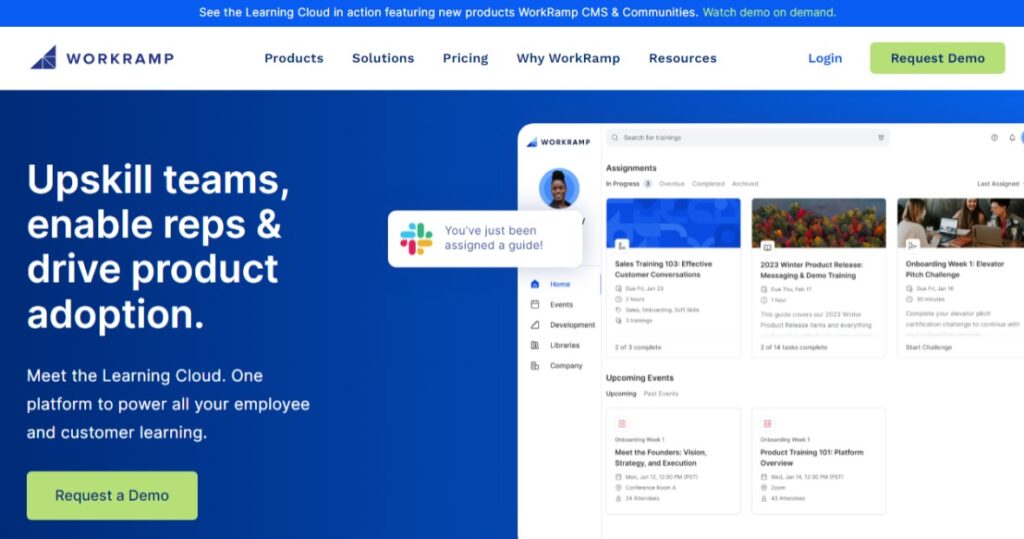Screen dimensions: 1024x539
Task: Click the clock icon beside 30 minutes
Action: pos(909,299)
